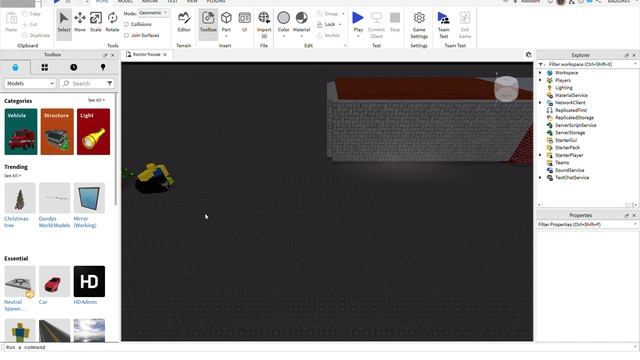Screen dimensions: 640x360
Task: Select the Mirror (Working) model
Action: [x=89, y=205]
